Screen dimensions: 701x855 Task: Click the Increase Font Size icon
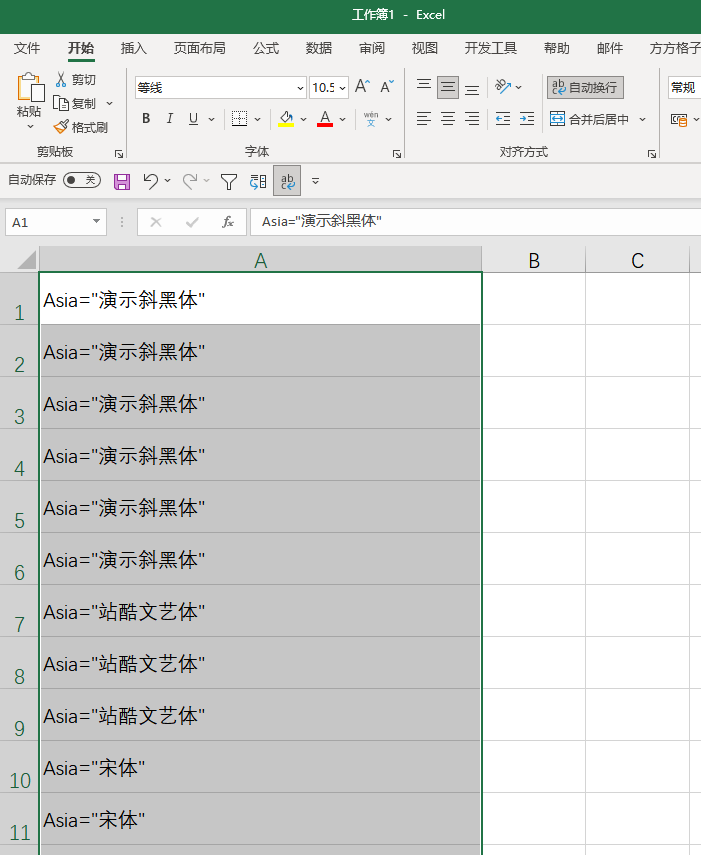point(362,87)
